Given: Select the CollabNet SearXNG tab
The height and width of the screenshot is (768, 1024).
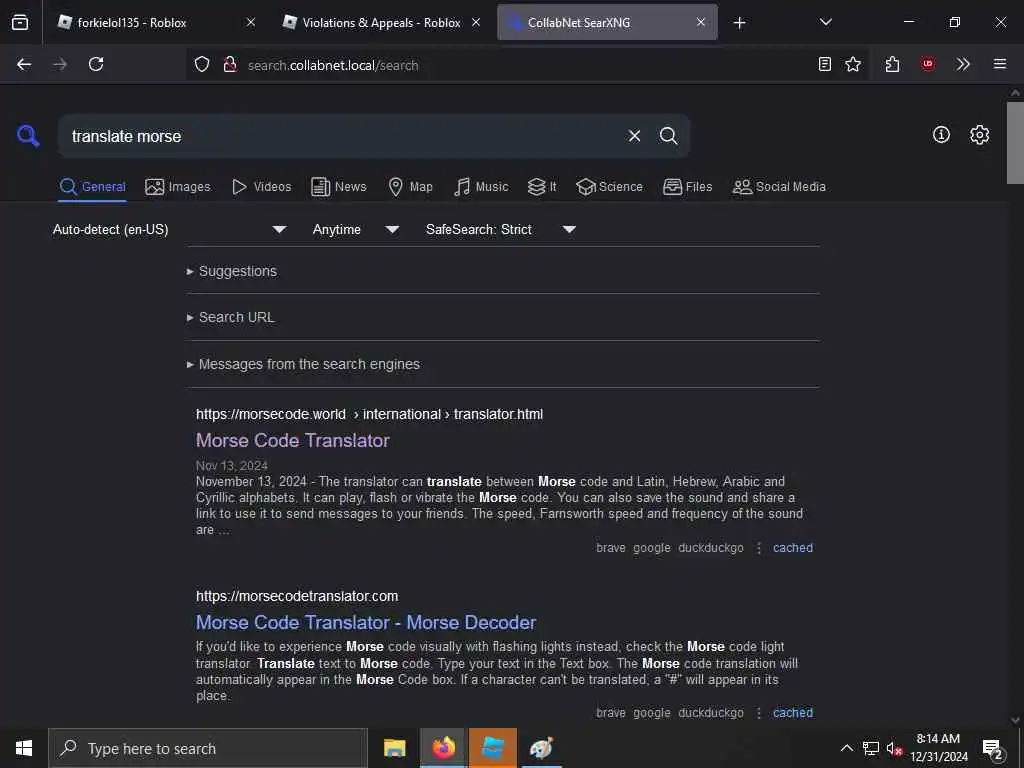Looking at the screenshot, I should 607,22.
